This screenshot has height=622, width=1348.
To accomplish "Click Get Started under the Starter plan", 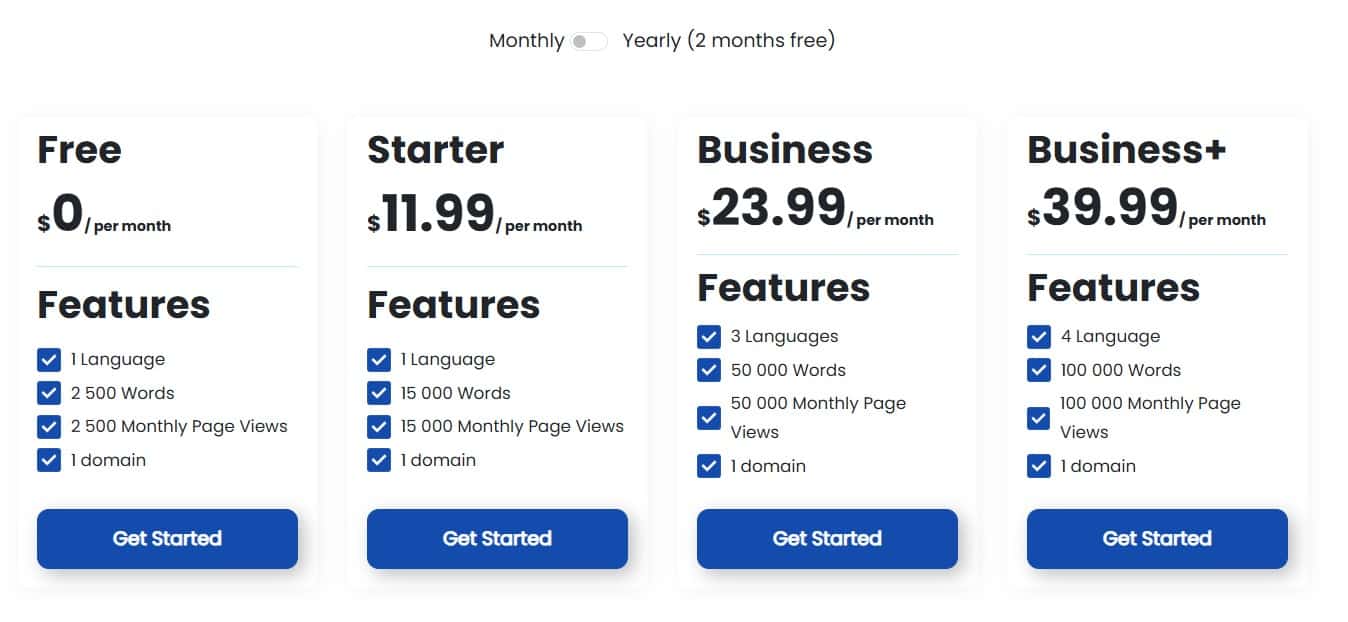I will 497,538.
